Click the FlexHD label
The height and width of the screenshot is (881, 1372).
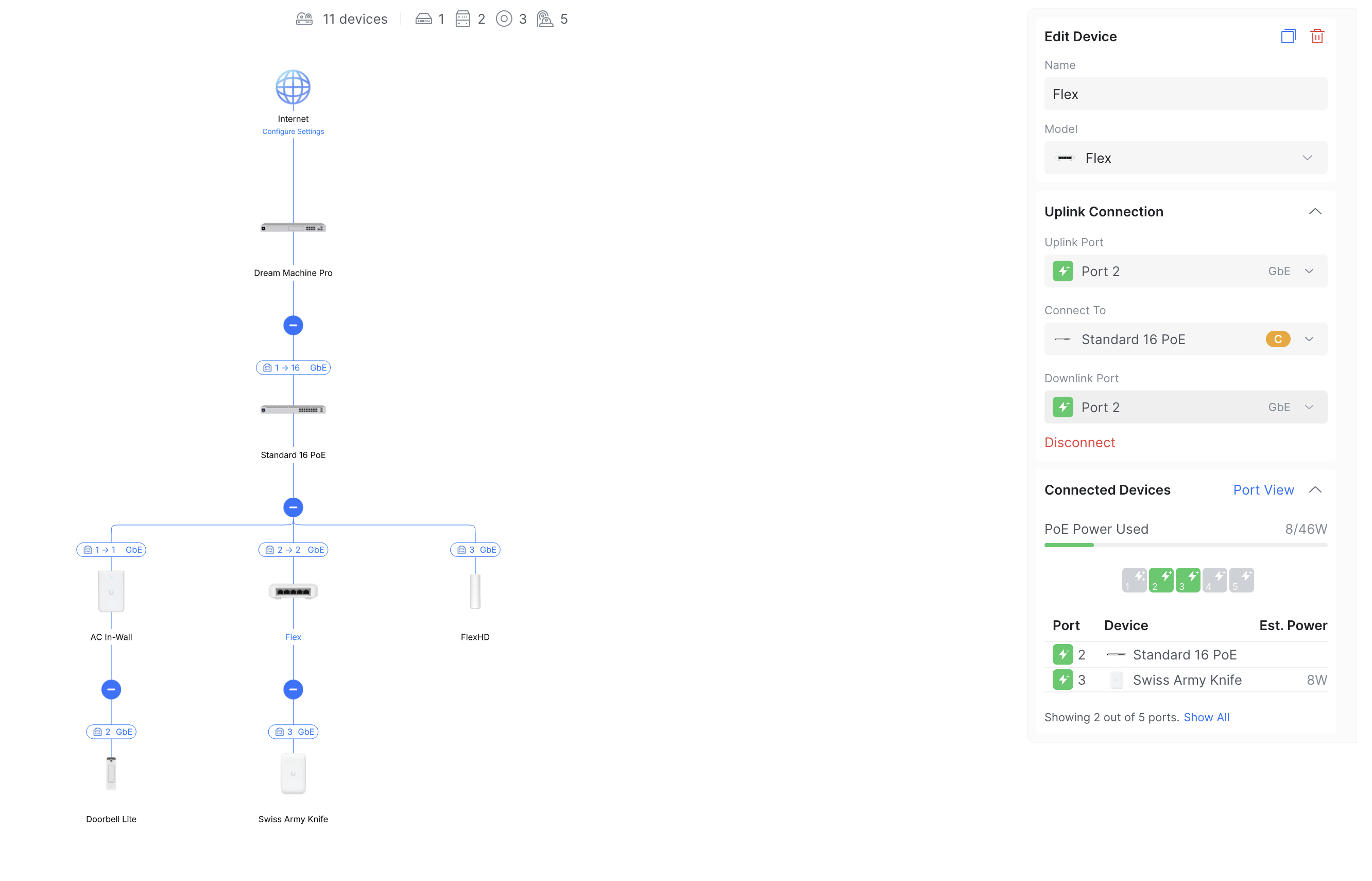pos(475,637)
